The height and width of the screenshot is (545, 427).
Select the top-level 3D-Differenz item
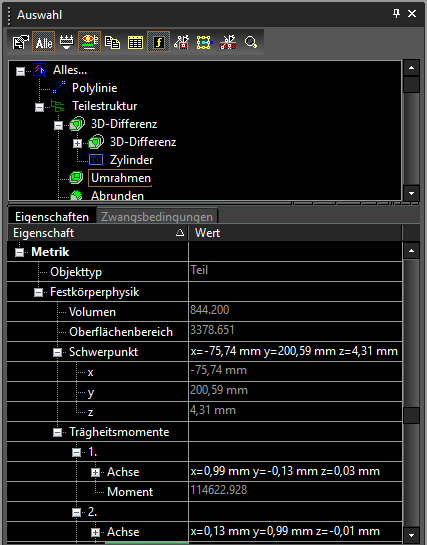click(x=124, y=124)
